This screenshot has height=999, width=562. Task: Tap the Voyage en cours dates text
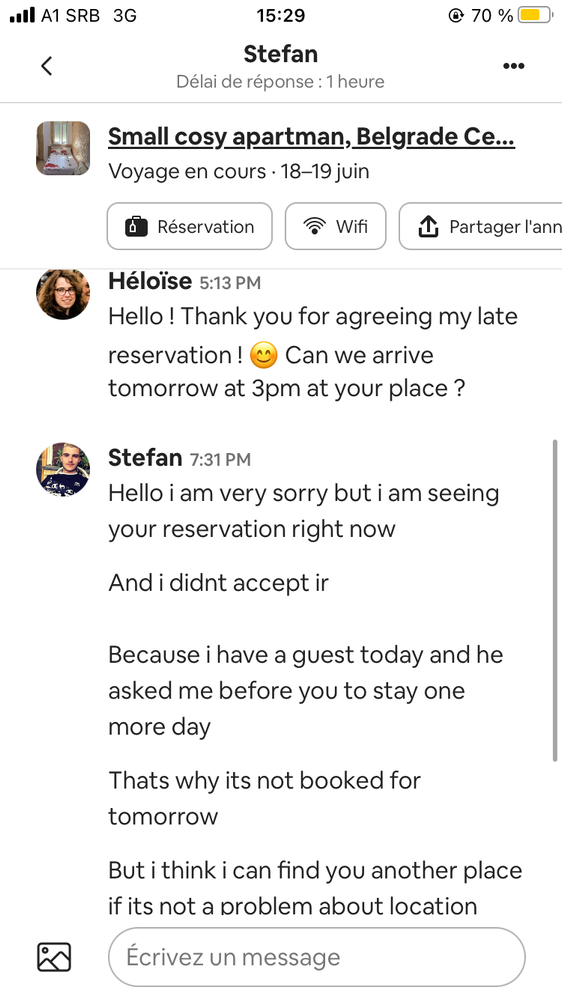(238, 171)
